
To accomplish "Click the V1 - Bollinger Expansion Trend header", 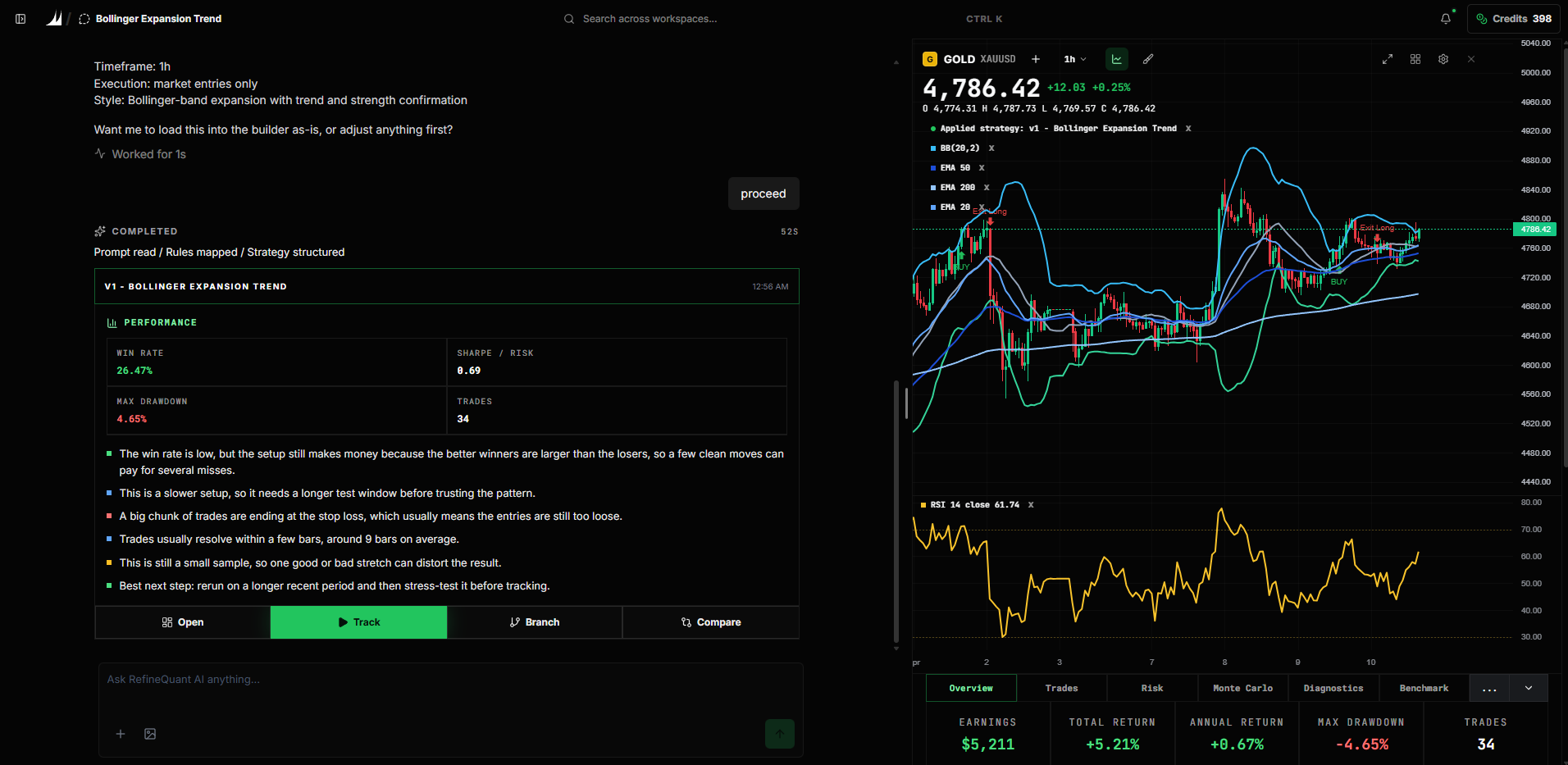I will click(x=447, y=286).
